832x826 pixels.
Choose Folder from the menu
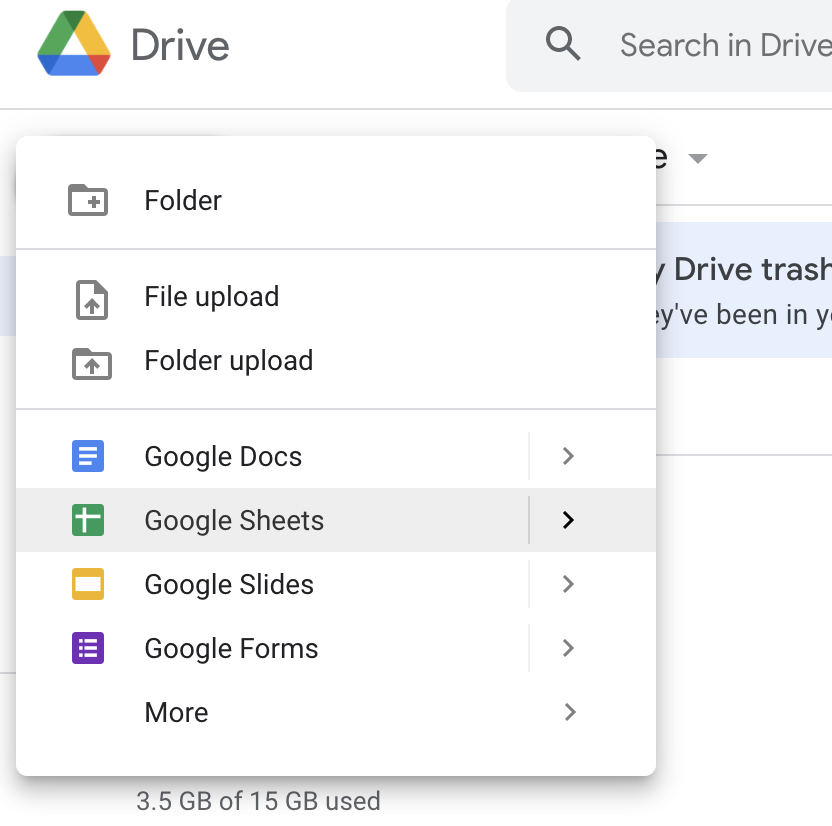[336, 201]
